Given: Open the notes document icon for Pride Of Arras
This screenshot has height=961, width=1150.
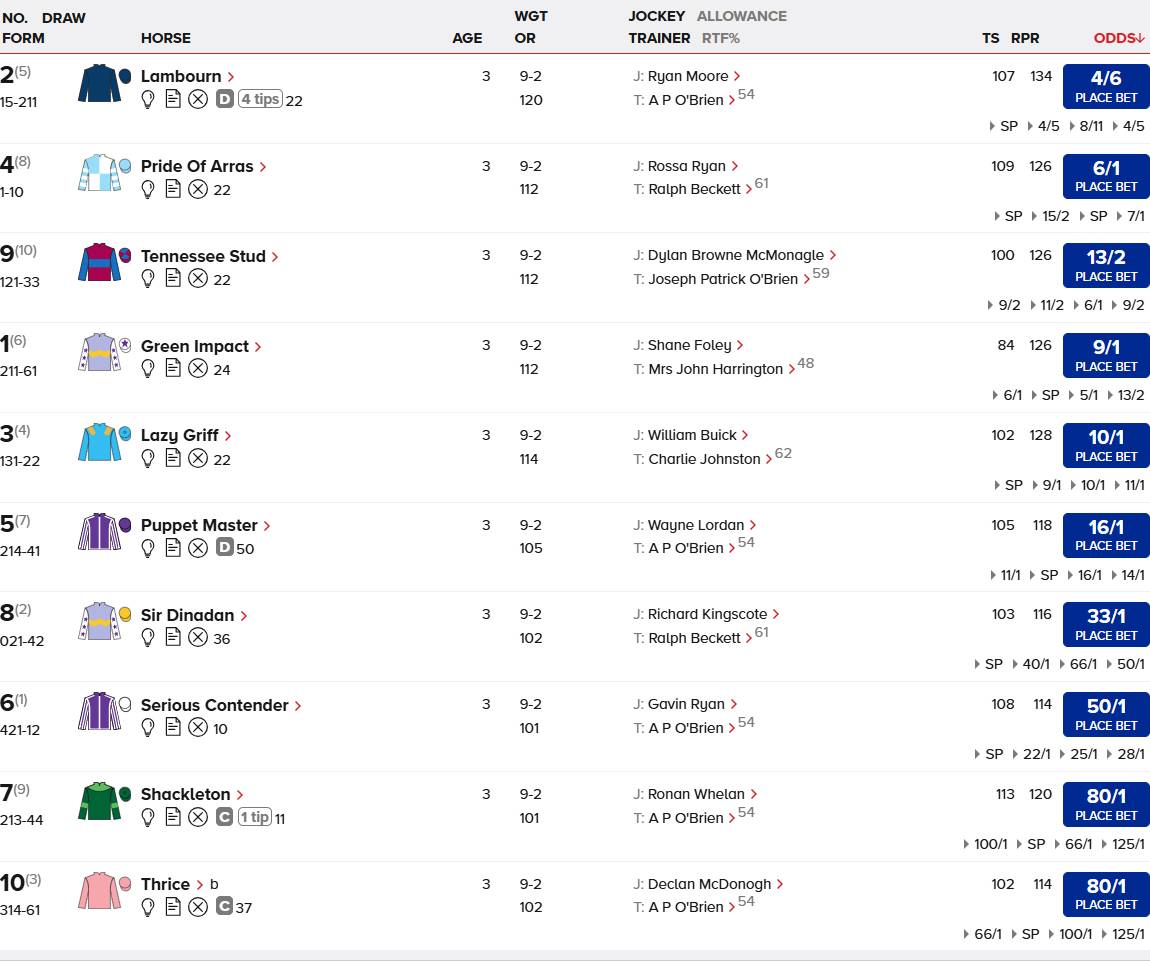Looking at the screenshot, I should (x=173, y=189).
